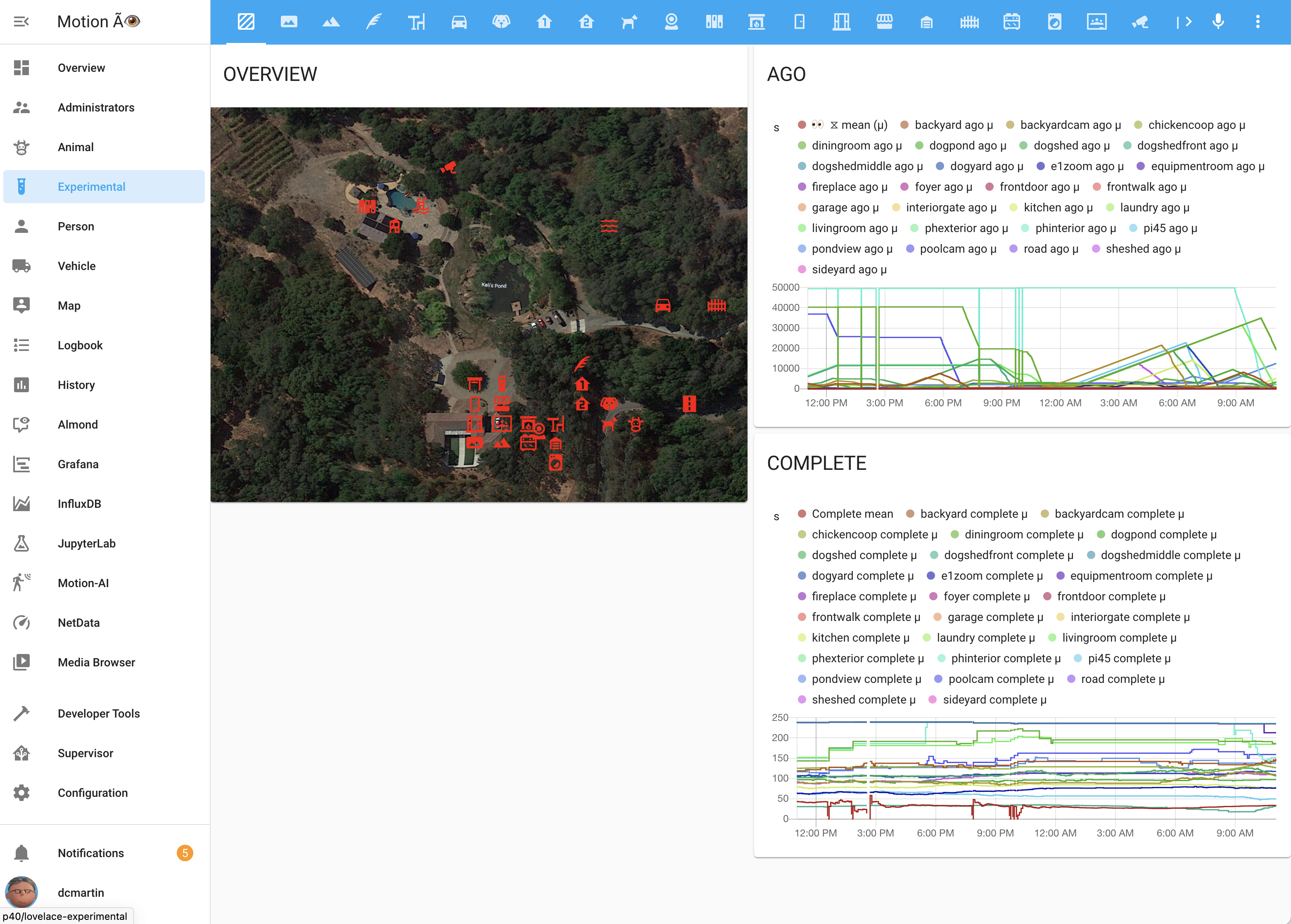Go to Developer Tools
Image resolution: width=1291 pixels, height=924 pixels.
(x=98, y=713)
